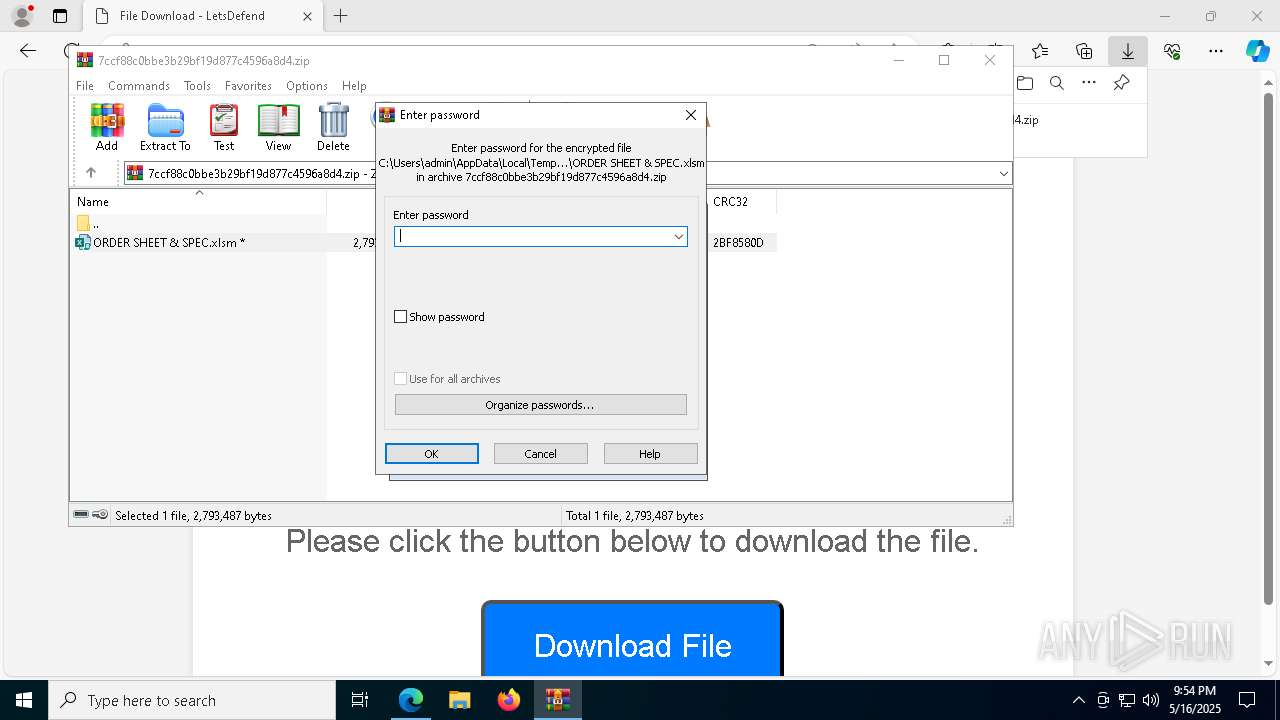Open Task View on taskbar
Viewport: 1280px width, 720px height.
[361, 700]
